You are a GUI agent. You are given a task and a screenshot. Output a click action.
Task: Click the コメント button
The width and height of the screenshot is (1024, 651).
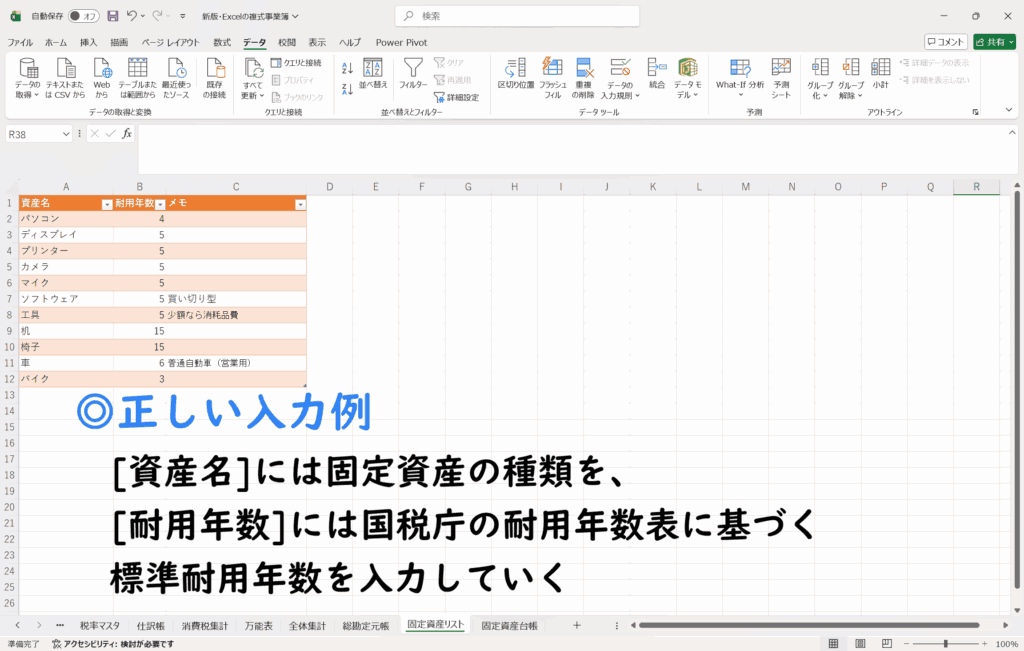[x=945, y=42]
